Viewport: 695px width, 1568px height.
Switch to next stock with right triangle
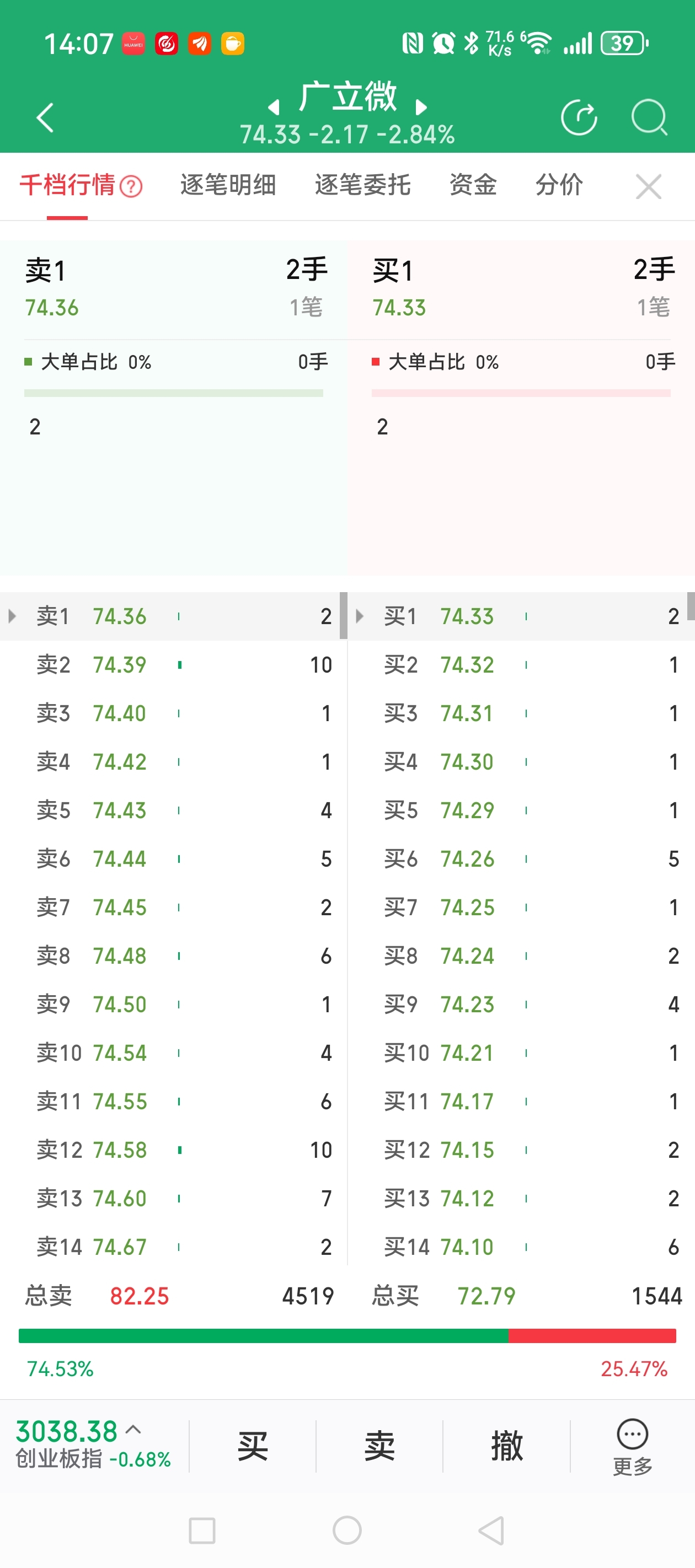coord(421,108)
